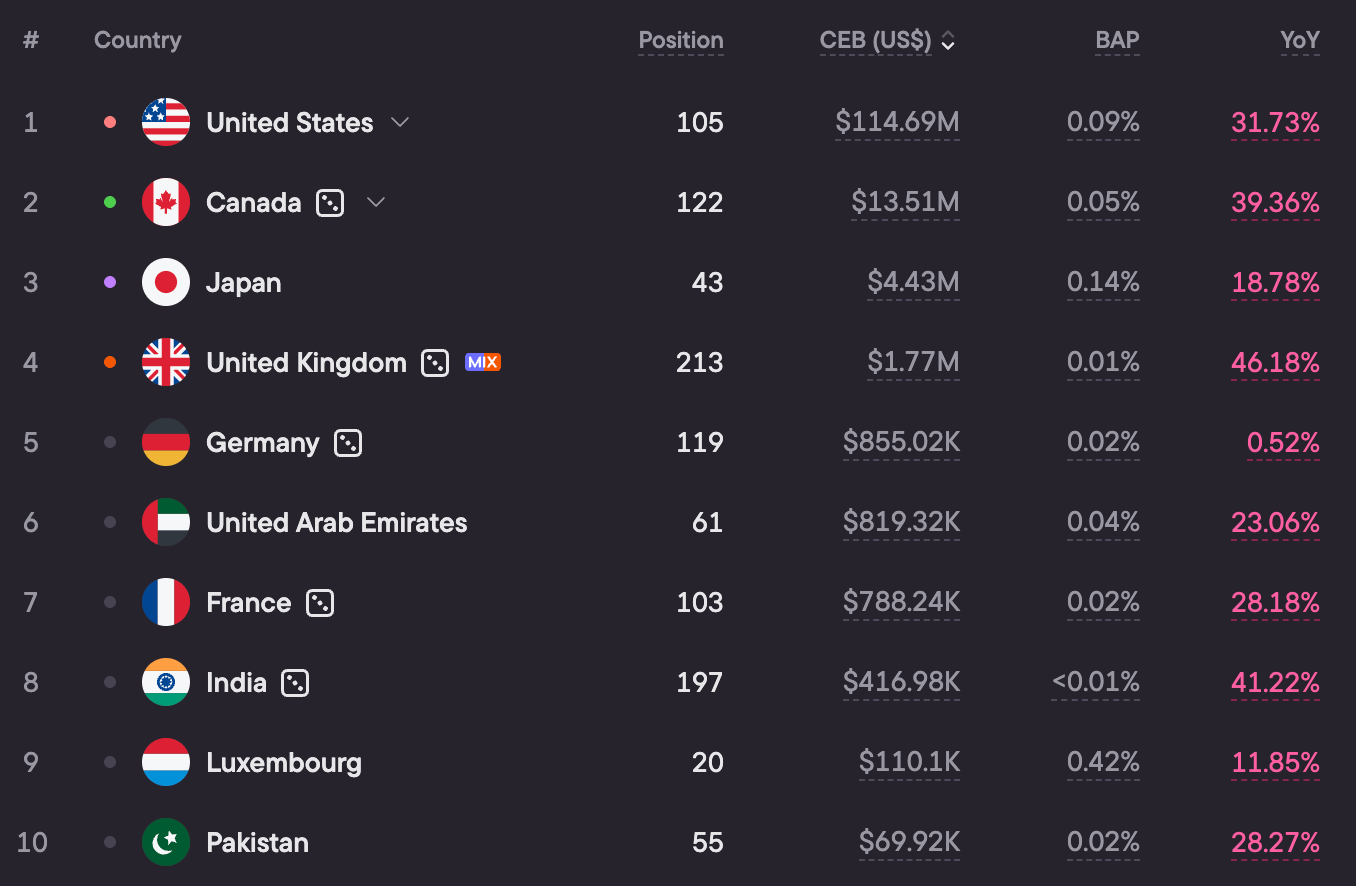Click the dice icon next to France
The image size is (1356, 886).
[x=320, y=603]
